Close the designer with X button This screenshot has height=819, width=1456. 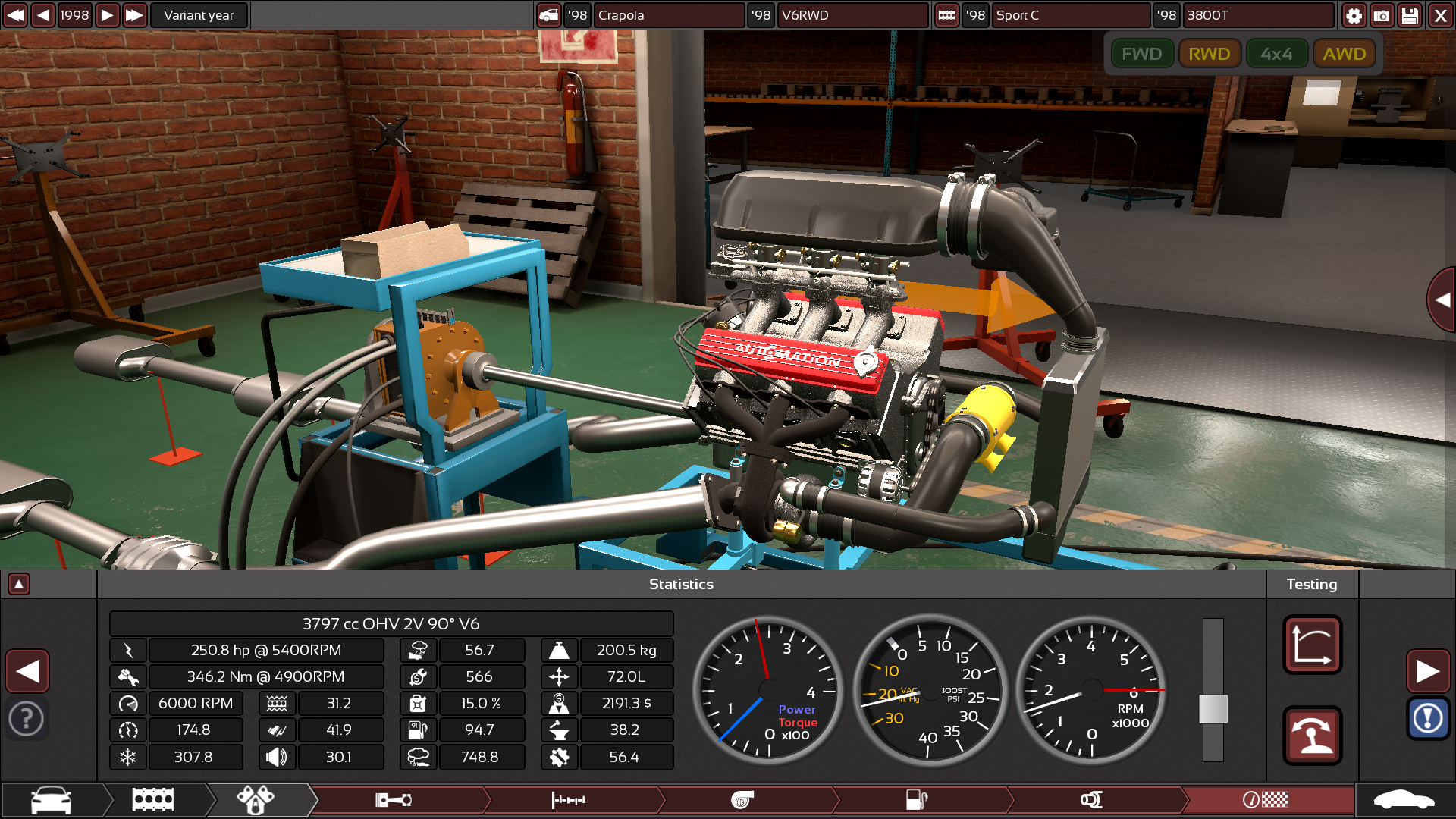point(1440,15)
